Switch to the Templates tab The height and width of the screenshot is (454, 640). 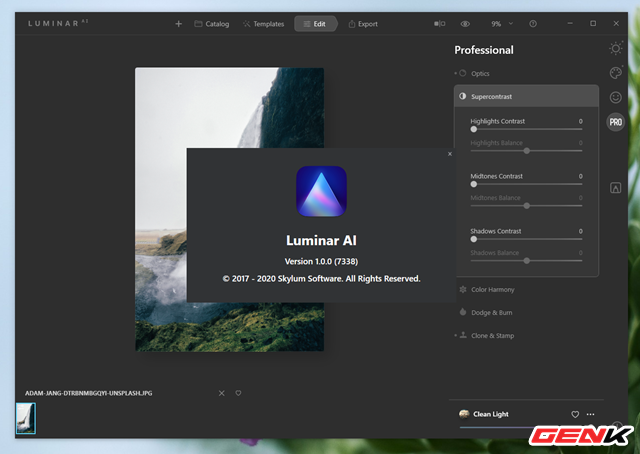click(264, 24)
